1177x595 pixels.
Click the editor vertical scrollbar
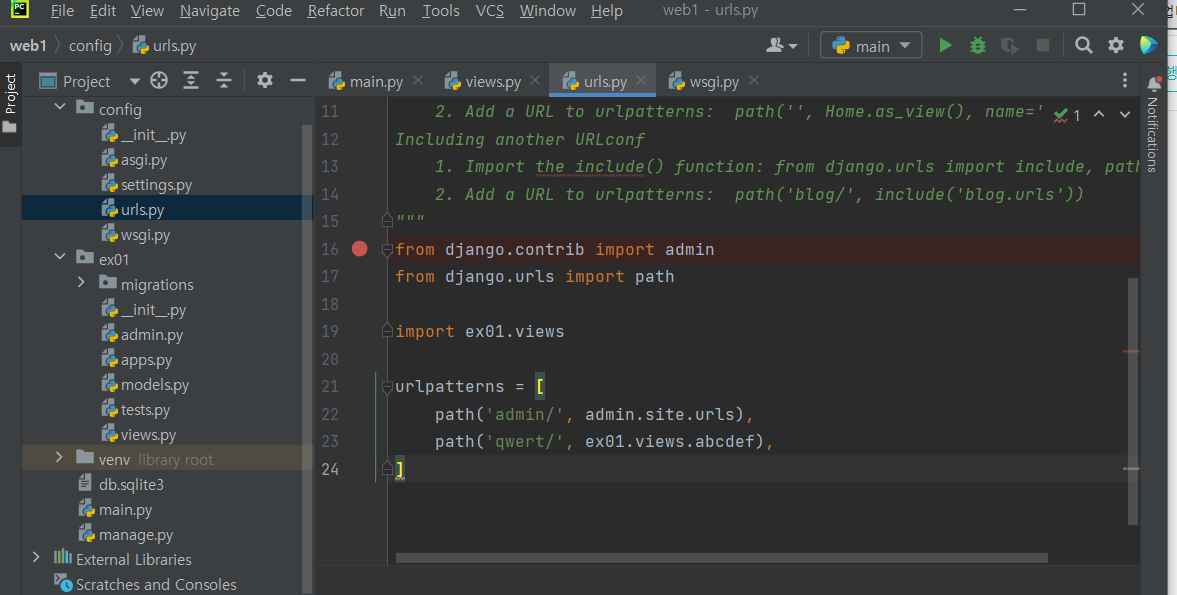click(1133, 401)
